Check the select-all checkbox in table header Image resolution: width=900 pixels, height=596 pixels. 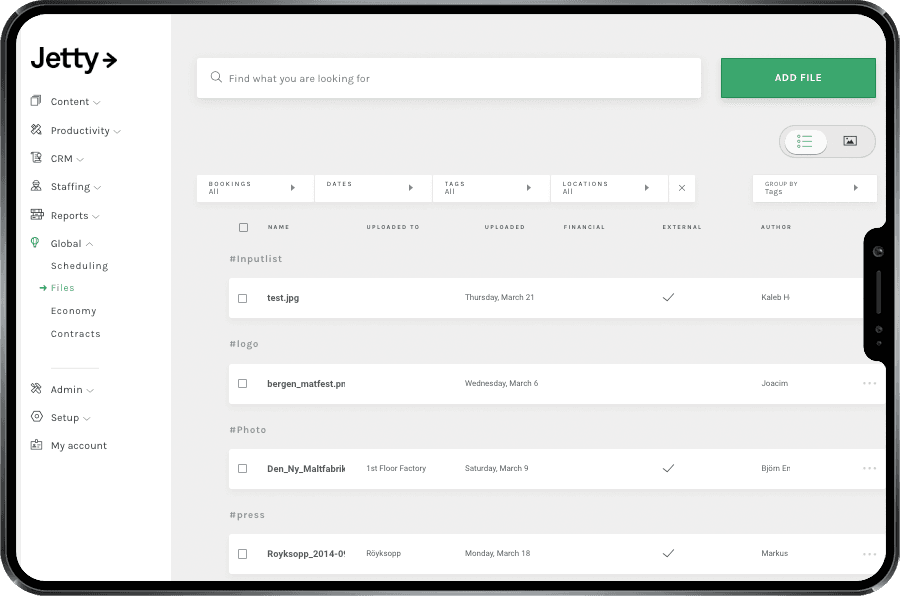coord(243,227)
